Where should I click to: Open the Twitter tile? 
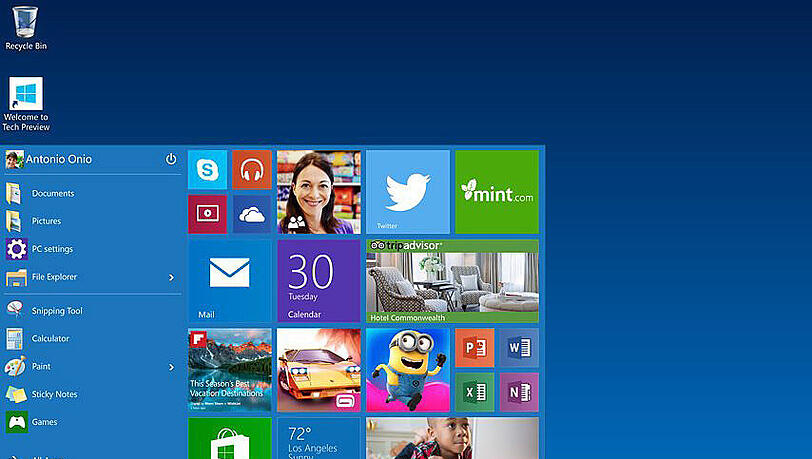point(408,192)
